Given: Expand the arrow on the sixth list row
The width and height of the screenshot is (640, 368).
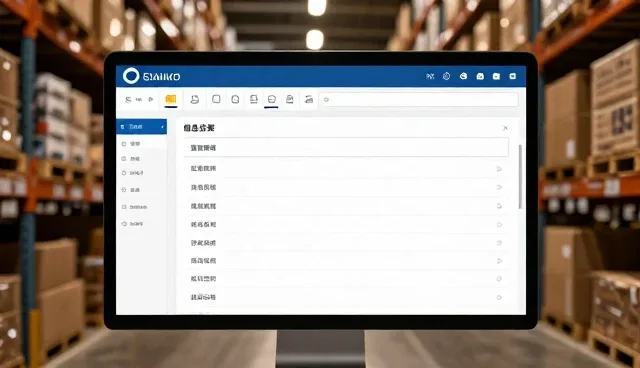Looking at the screenshot, I should 499,261.
